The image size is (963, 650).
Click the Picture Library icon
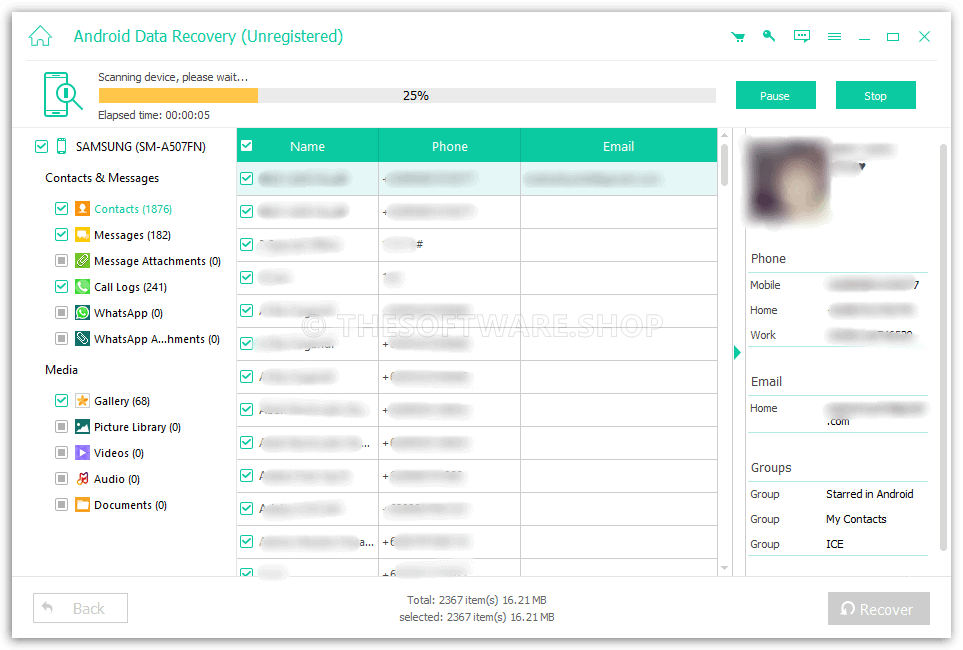pyautogui.click(x=82, y=426)
